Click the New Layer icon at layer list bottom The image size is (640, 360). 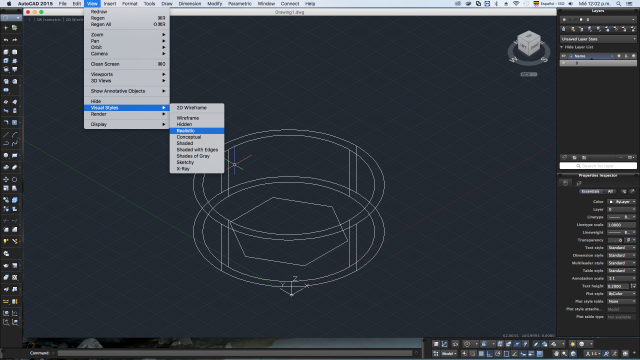coord(564,158)
